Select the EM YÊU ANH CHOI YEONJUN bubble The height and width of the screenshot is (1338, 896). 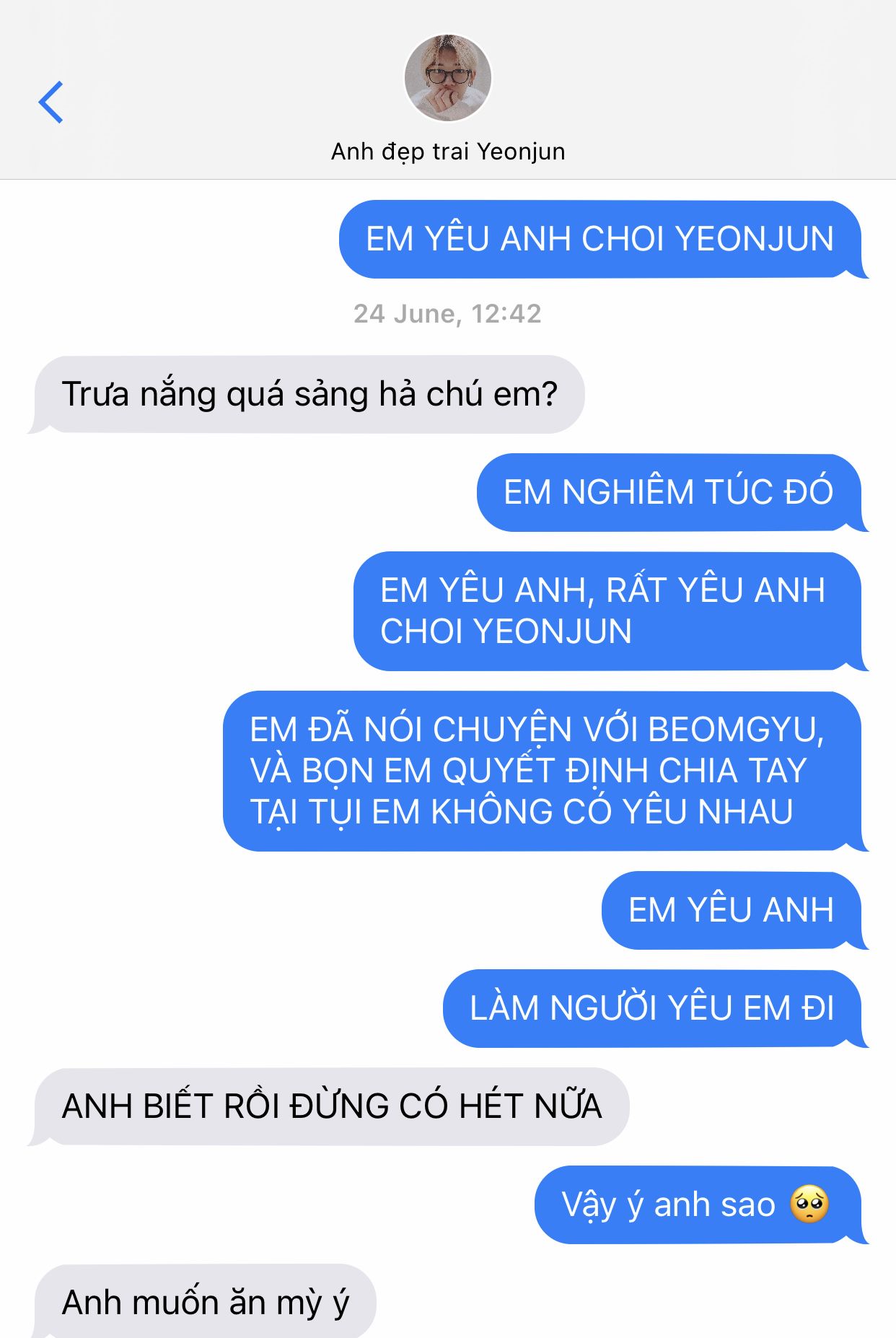(603, 240)
